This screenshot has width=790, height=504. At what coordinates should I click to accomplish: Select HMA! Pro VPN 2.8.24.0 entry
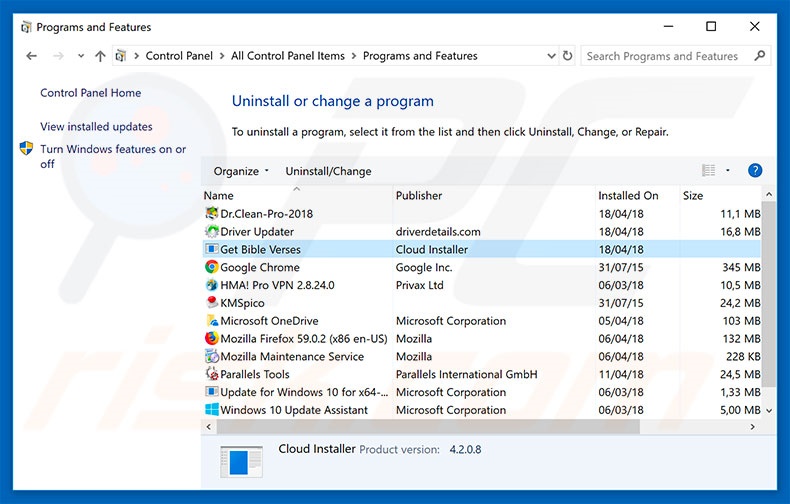278,285
